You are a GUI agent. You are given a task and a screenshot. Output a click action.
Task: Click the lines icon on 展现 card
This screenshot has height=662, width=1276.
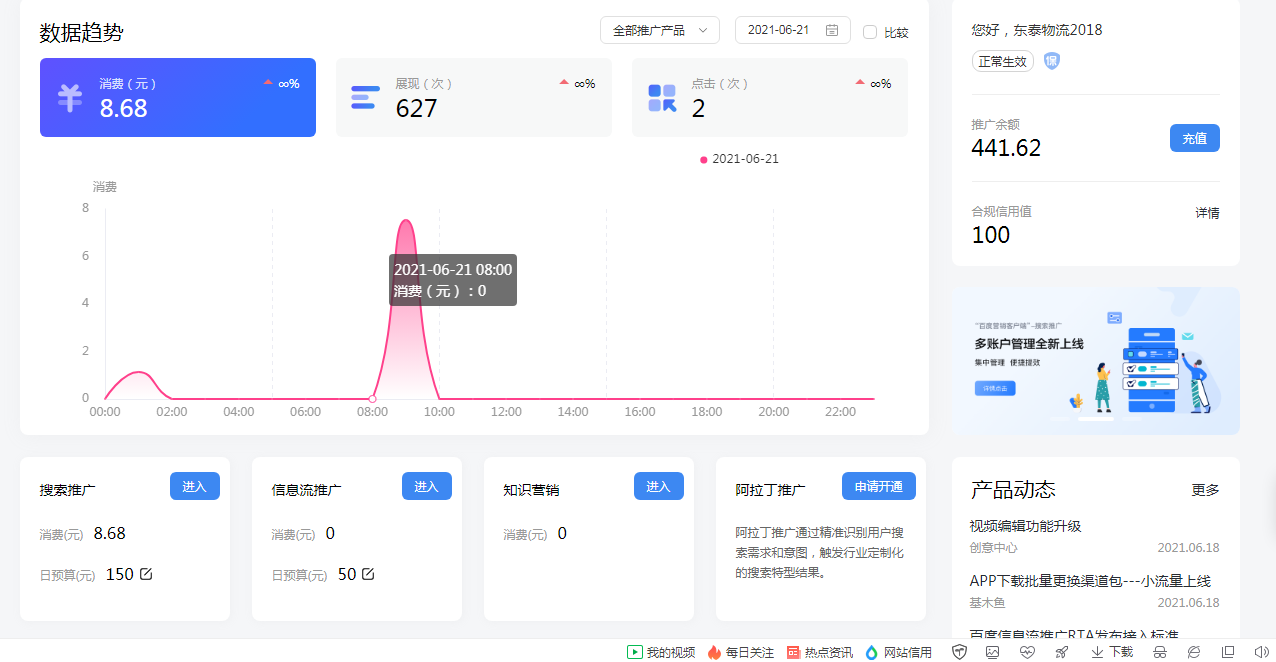[364, 98]
